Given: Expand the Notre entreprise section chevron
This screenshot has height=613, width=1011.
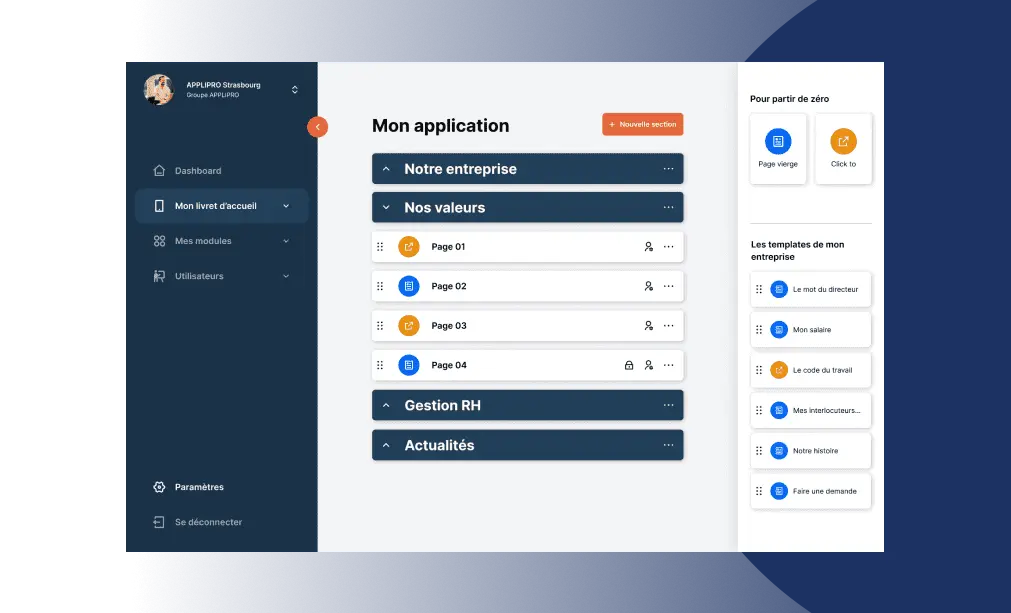Looking at the screenshot, I should point(386,169).
